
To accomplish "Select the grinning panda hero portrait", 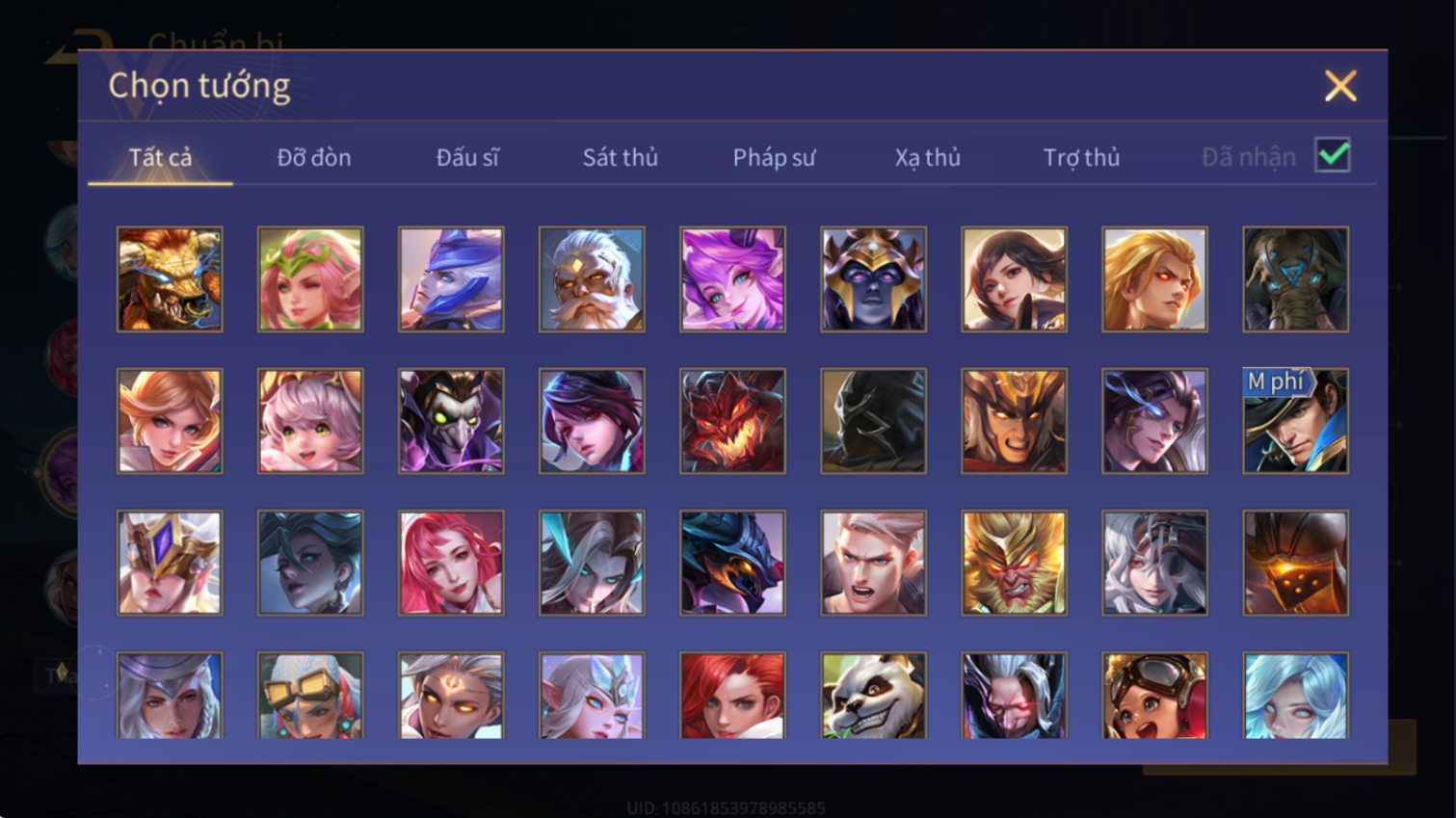I will pos(873,696).
